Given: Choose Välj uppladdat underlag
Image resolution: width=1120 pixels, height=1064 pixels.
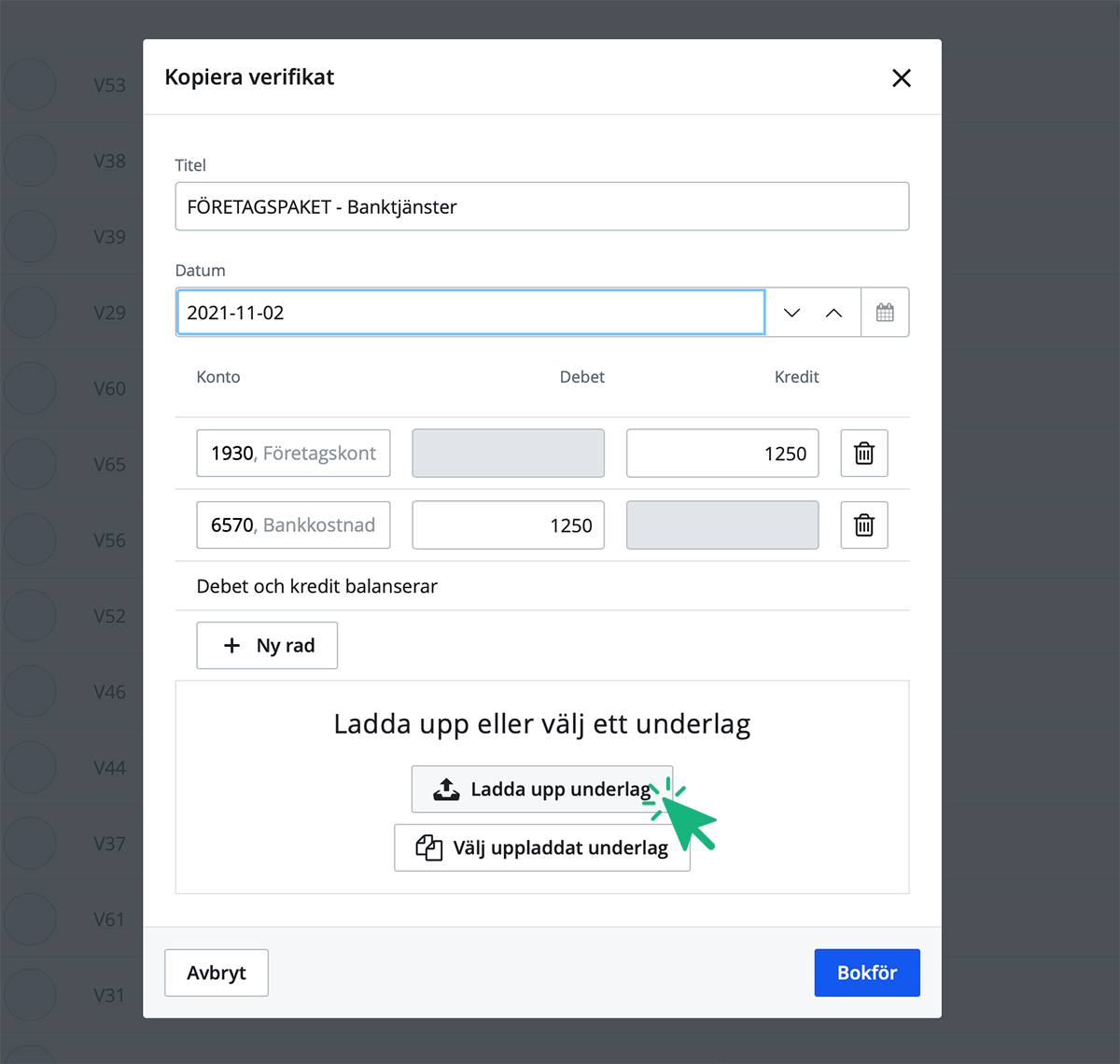Looking at the screenshot, I should pyautogui.click(x=541, y=847).
